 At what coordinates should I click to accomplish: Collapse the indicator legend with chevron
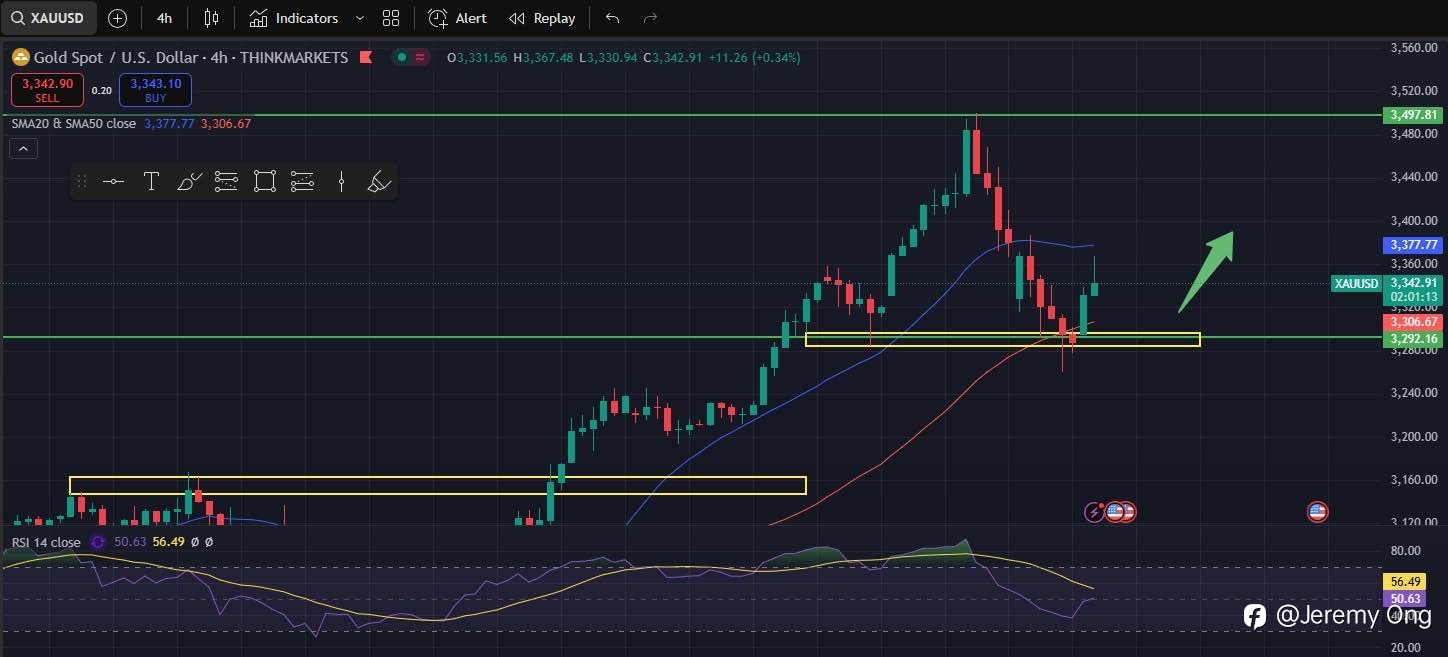pos(24,149)
